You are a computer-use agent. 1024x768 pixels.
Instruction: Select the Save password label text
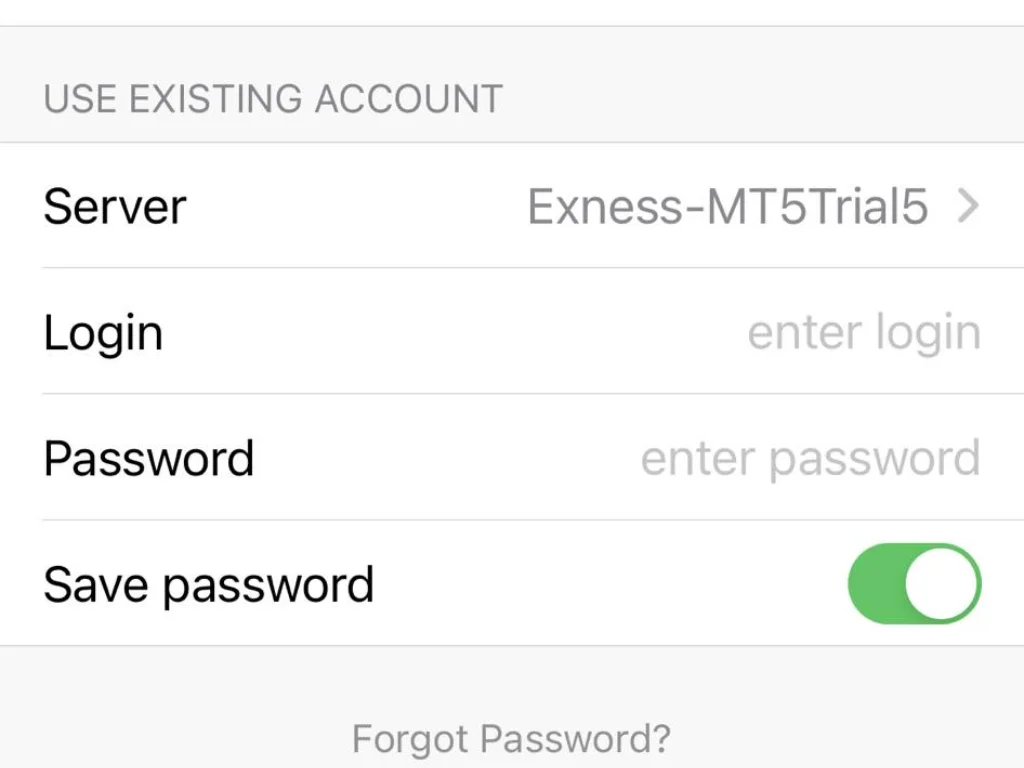[x=208, y=583]
